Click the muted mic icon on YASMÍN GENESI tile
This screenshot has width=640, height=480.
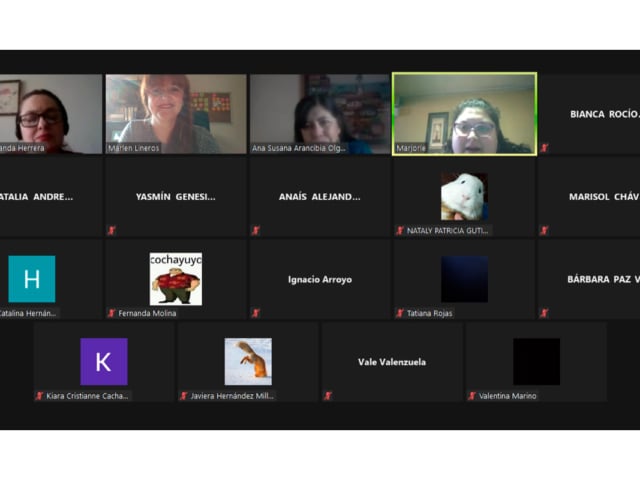coord(111,231)
